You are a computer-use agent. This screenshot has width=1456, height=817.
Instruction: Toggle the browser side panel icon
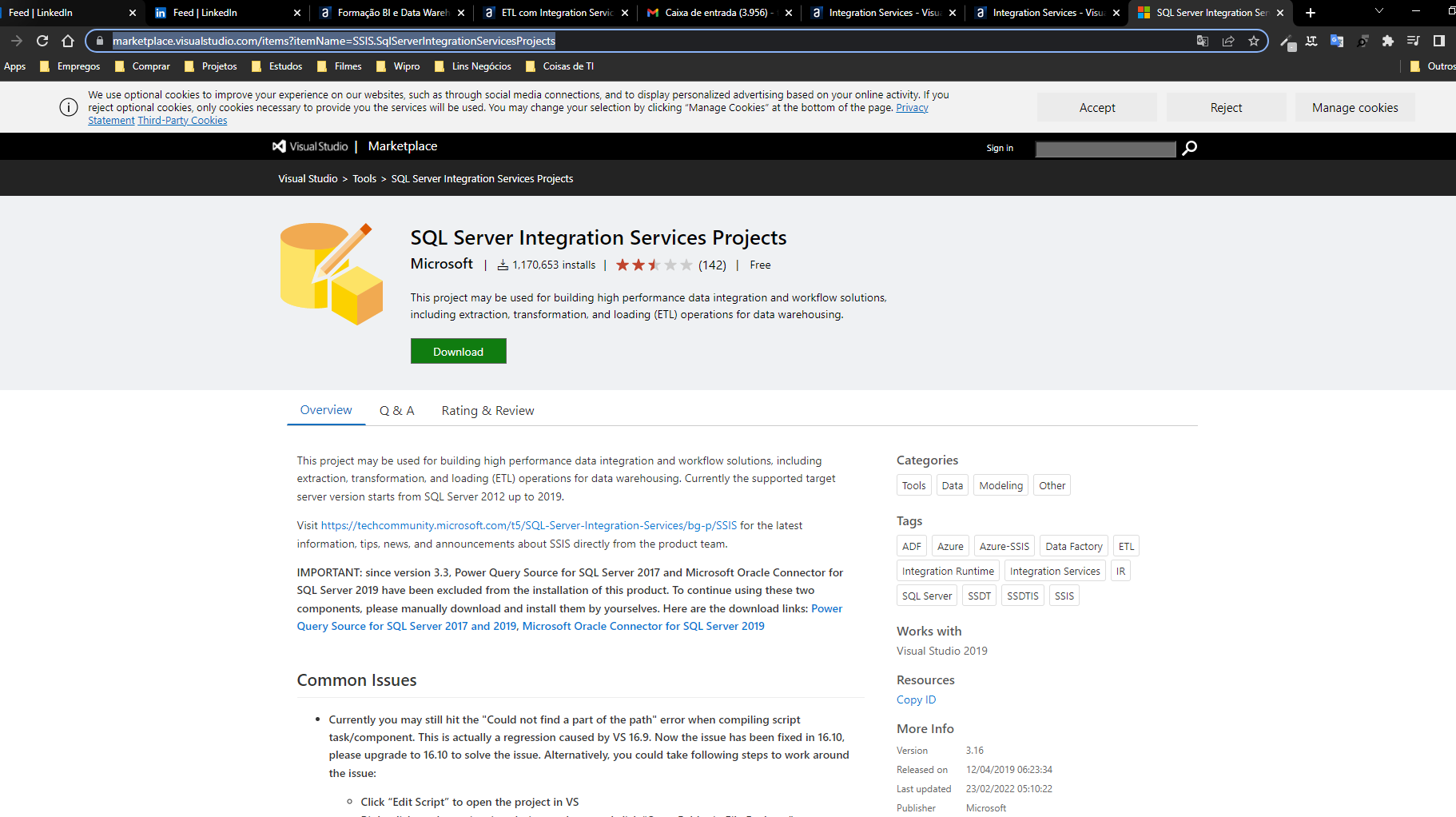point(1438,41)
